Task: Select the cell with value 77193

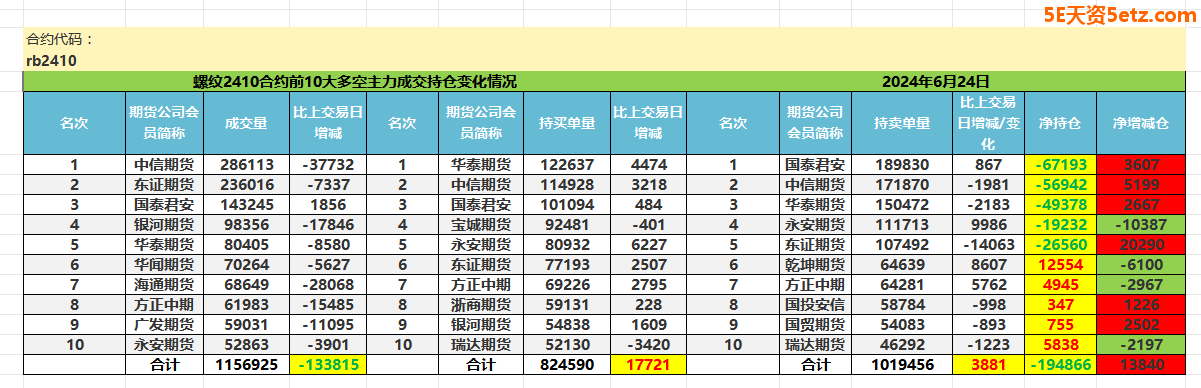Action: pos(567,264)
